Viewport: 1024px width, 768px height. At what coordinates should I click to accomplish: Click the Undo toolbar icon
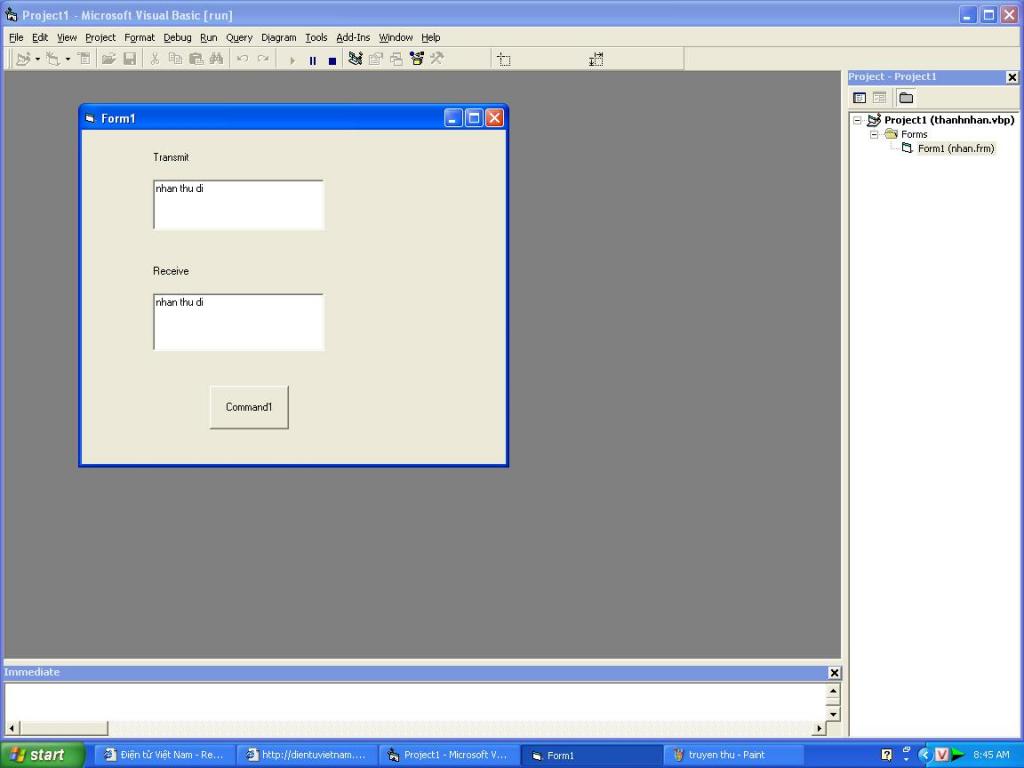point(242,59)
